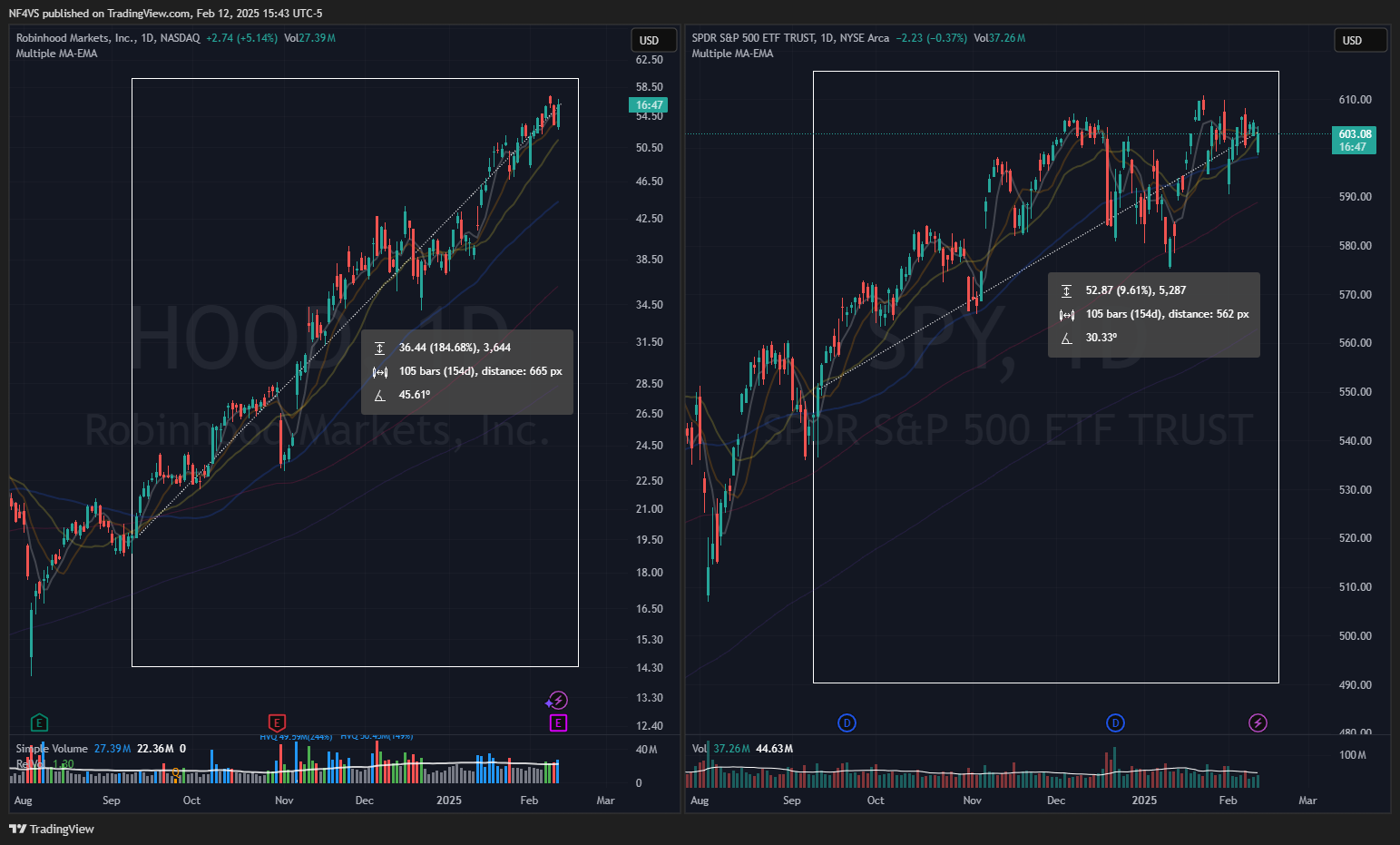The width and height of the screenshot is (1400, 845).
Task: Click the HVQ 50.45M(149%) volume label
Action: coord(377,736)
